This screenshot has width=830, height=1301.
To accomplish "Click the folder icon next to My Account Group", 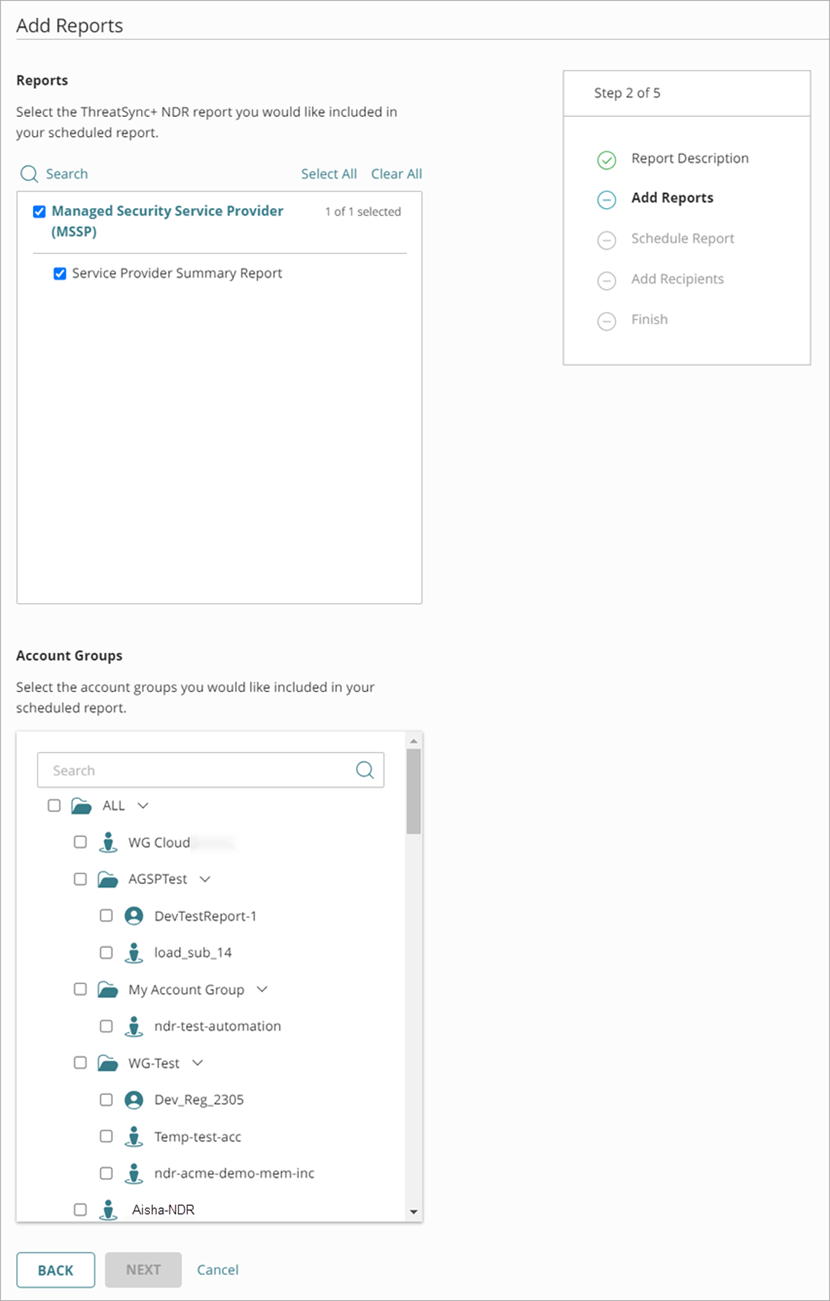I will pyautogui.click(x=108, y=989).
